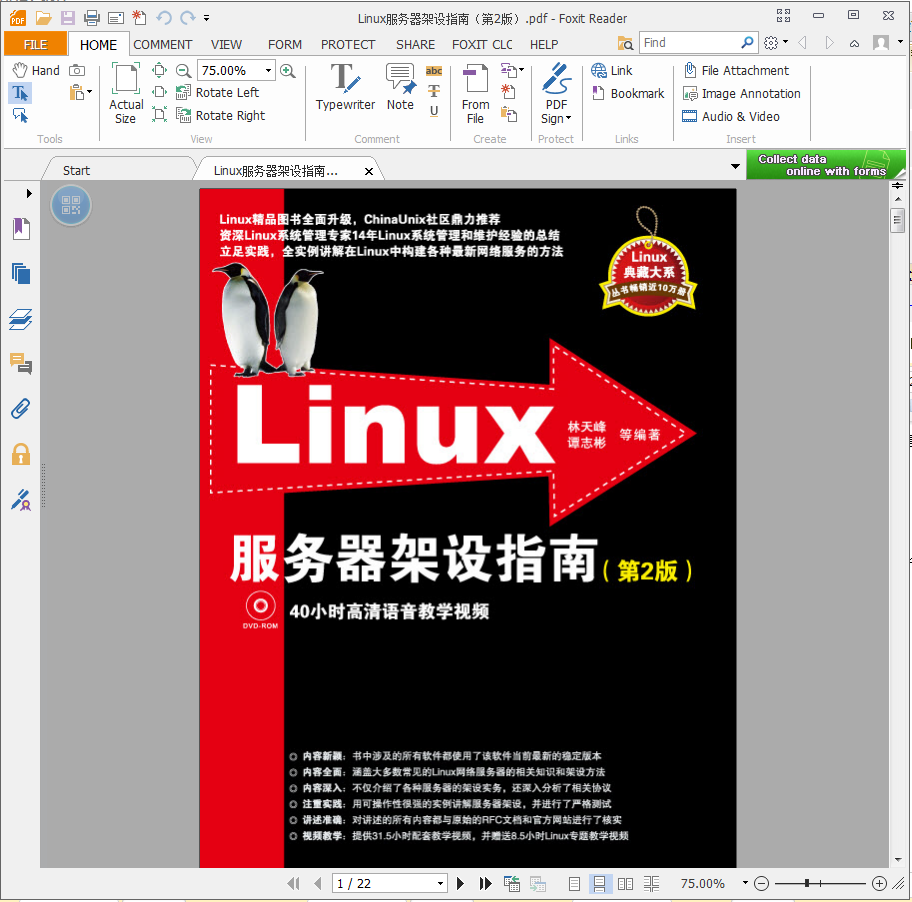Click the strikeout text icon
The image size is (912, 902).
coord(434,91)
